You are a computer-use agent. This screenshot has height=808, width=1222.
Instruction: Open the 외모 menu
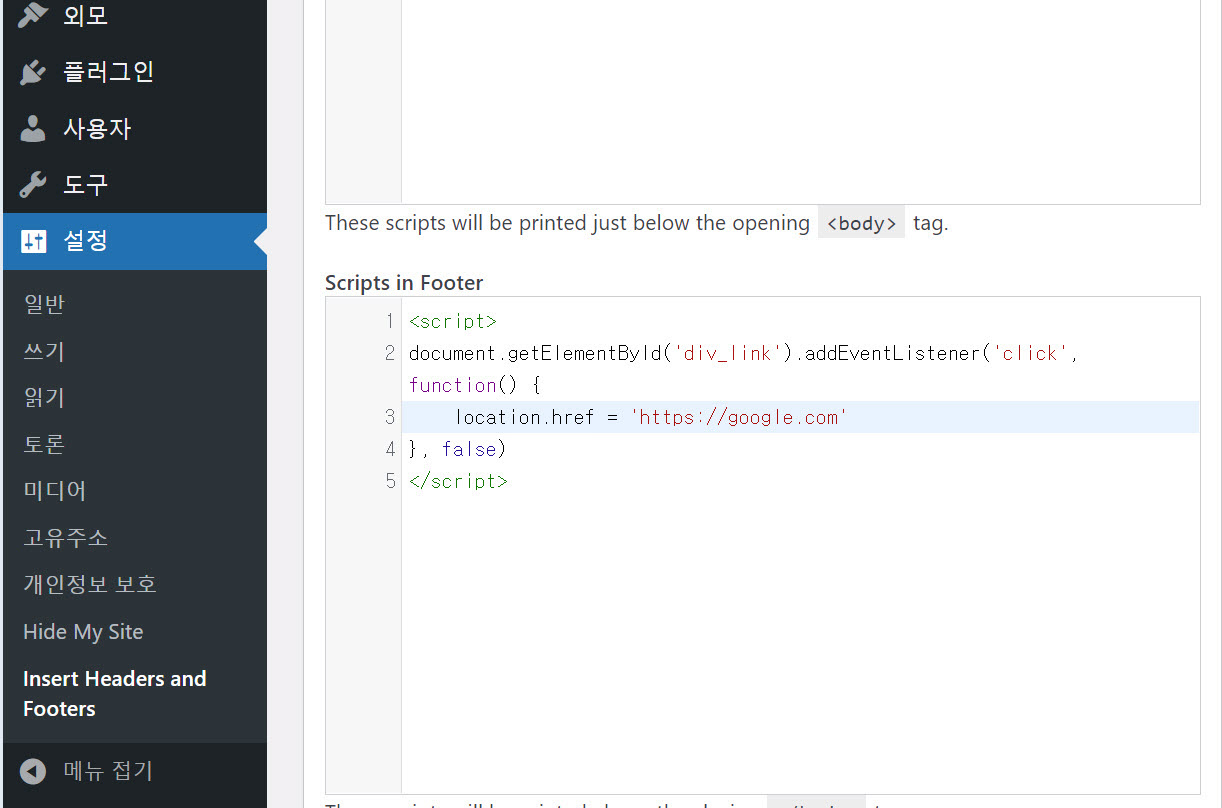coord(135,15)
